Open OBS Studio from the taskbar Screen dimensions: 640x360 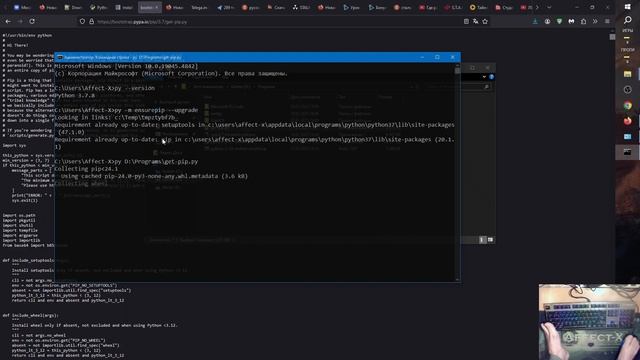pos(628,90)
